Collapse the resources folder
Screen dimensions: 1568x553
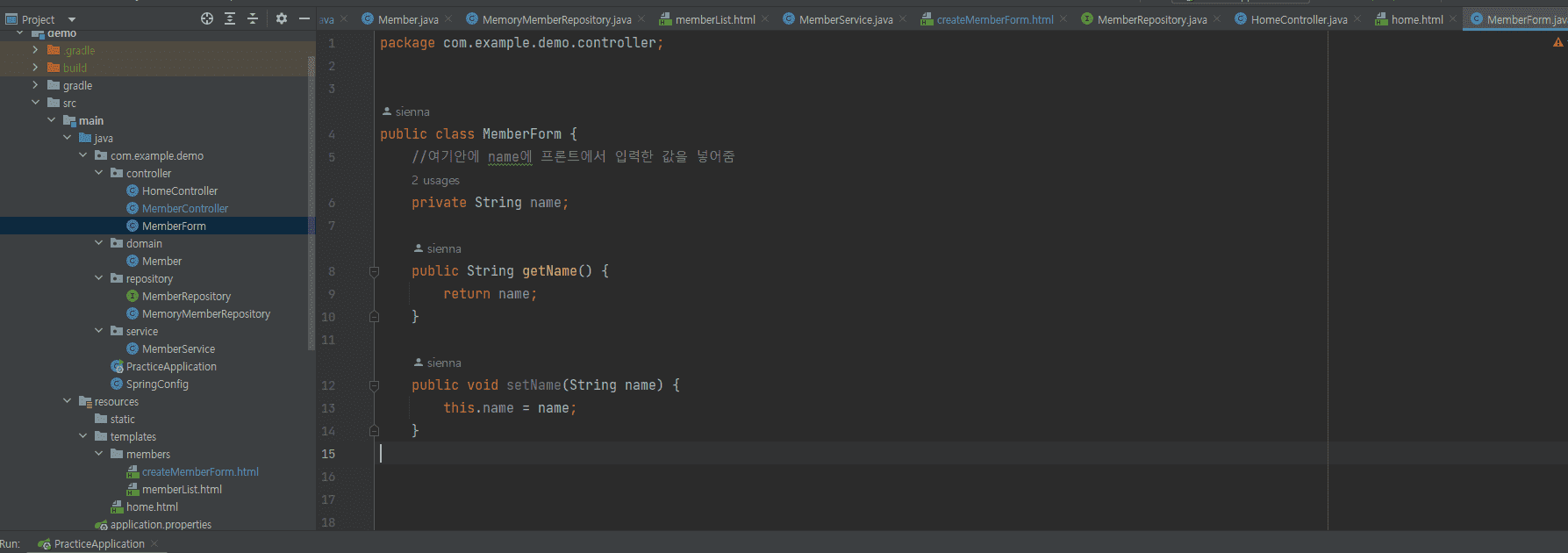[67, 401]
